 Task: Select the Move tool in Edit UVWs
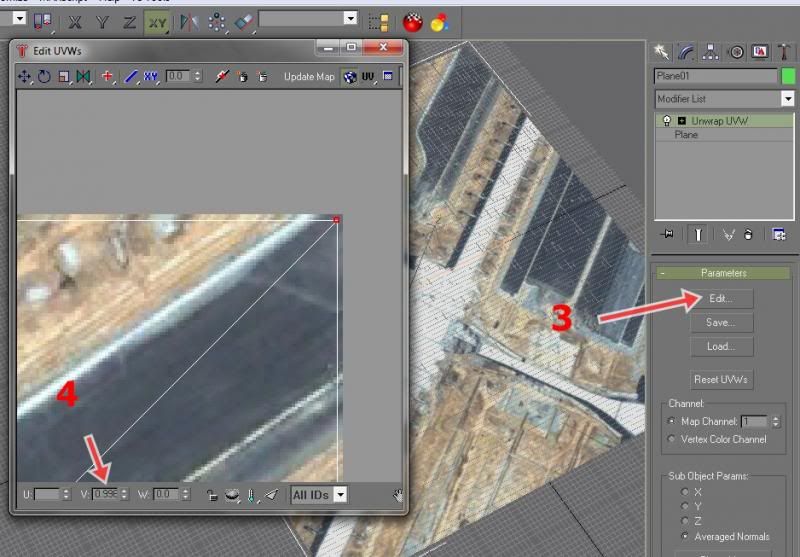(x=24, y=77)
